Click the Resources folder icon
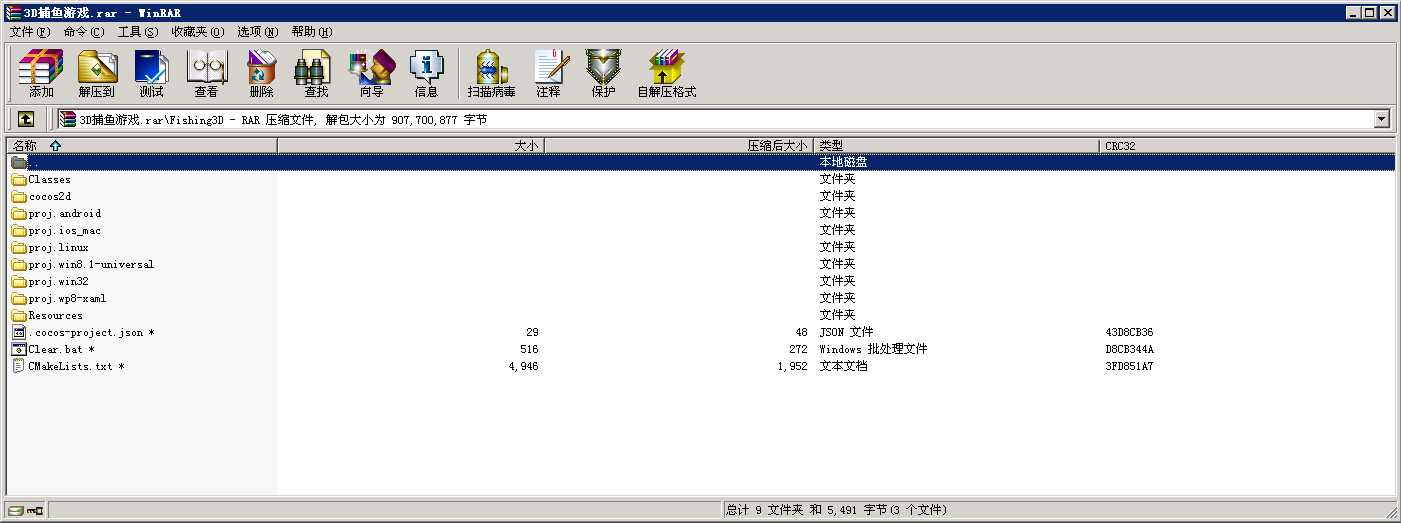 click(19, 315)
